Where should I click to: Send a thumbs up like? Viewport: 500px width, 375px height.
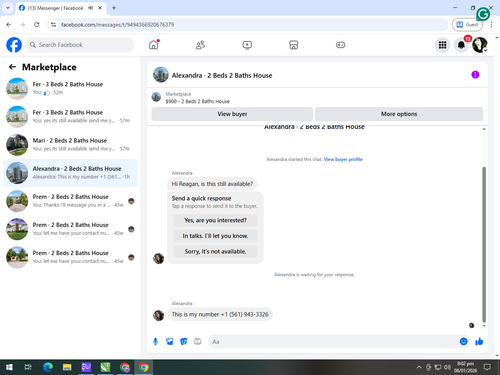(479, 341)
